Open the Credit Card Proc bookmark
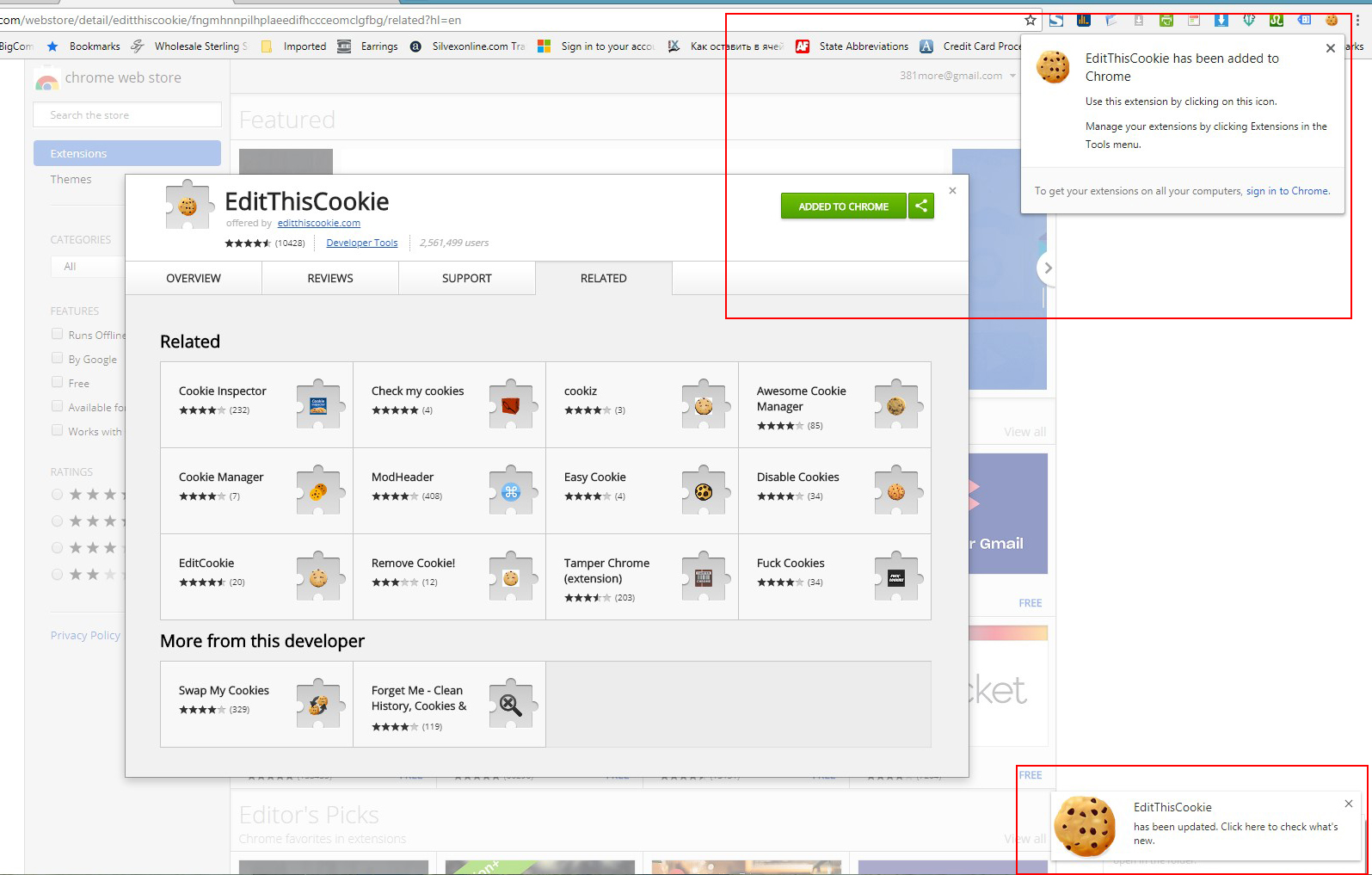This screenshot has width=1372, height=875. click(x=971, y=46)
